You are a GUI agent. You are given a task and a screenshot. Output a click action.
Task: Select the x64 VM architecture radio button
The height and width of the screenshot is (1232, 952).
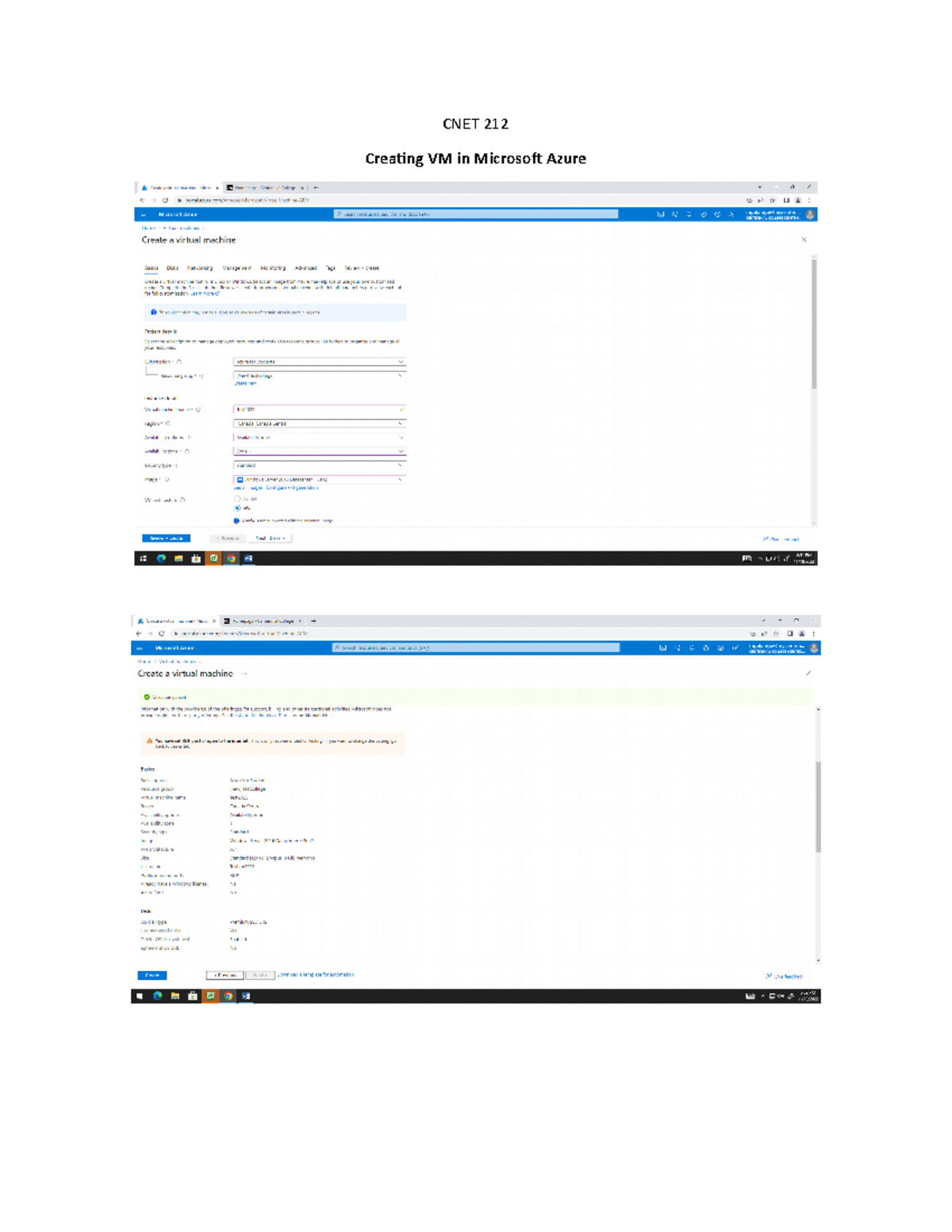(x=237, y=508)
